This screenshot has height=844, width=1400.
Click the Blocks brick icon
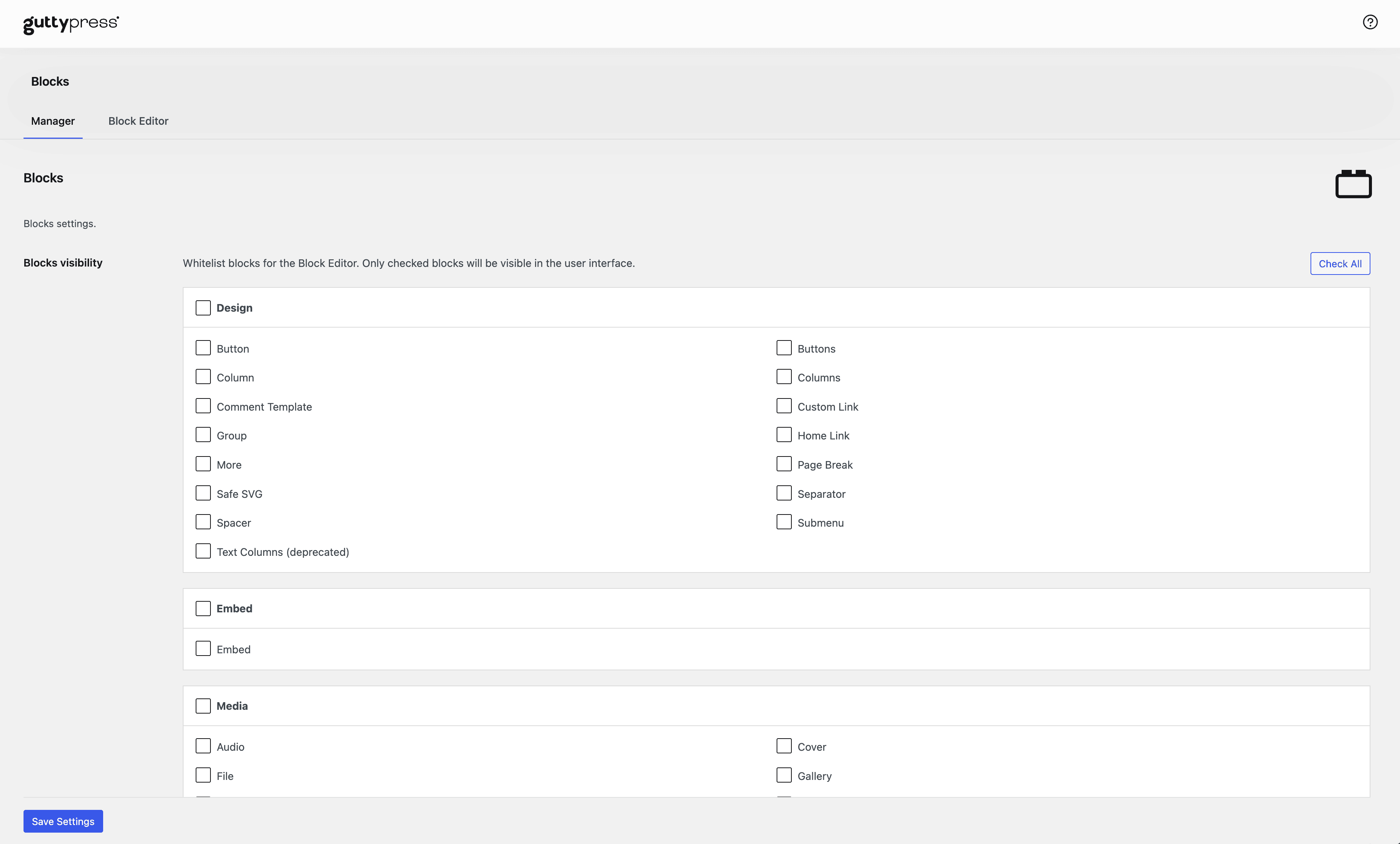point(1353,184)
